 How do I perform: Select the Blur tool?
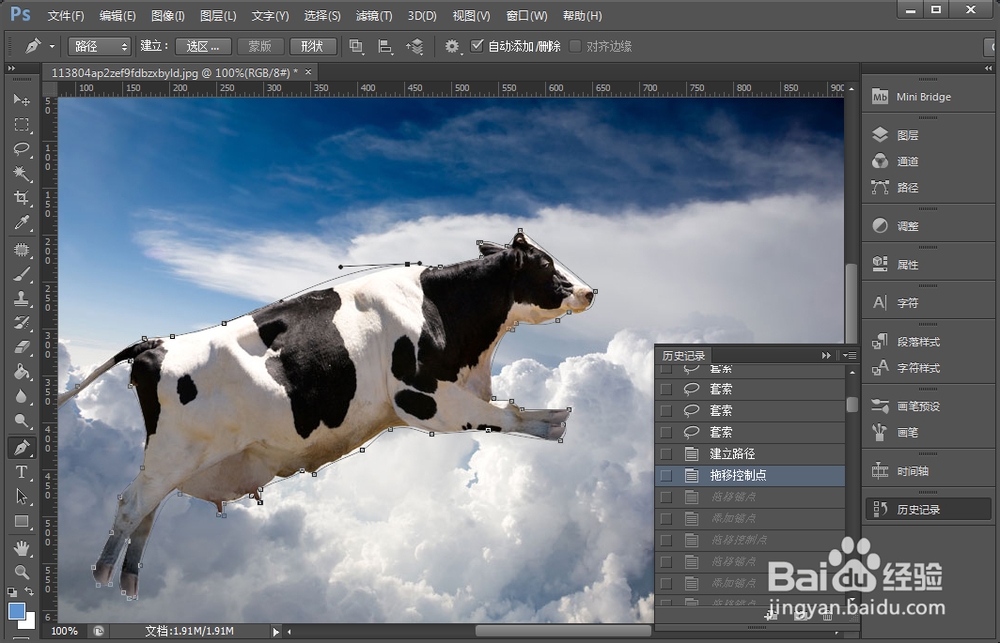22,395
